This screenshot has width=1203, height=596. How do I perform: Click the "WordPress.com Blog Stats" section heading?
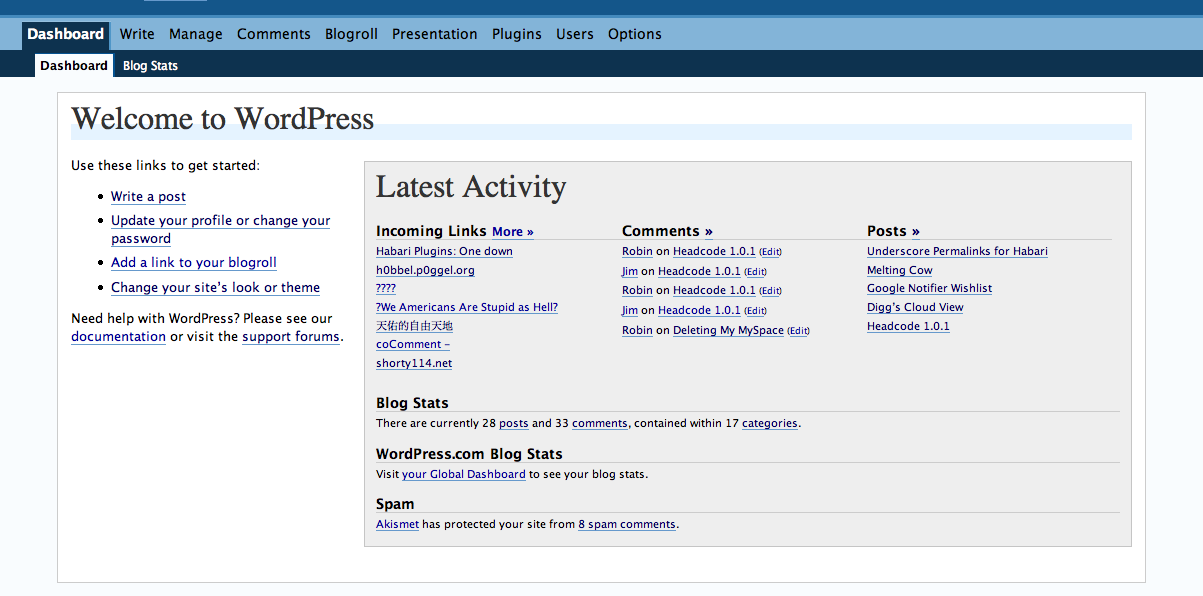(469, 454)
